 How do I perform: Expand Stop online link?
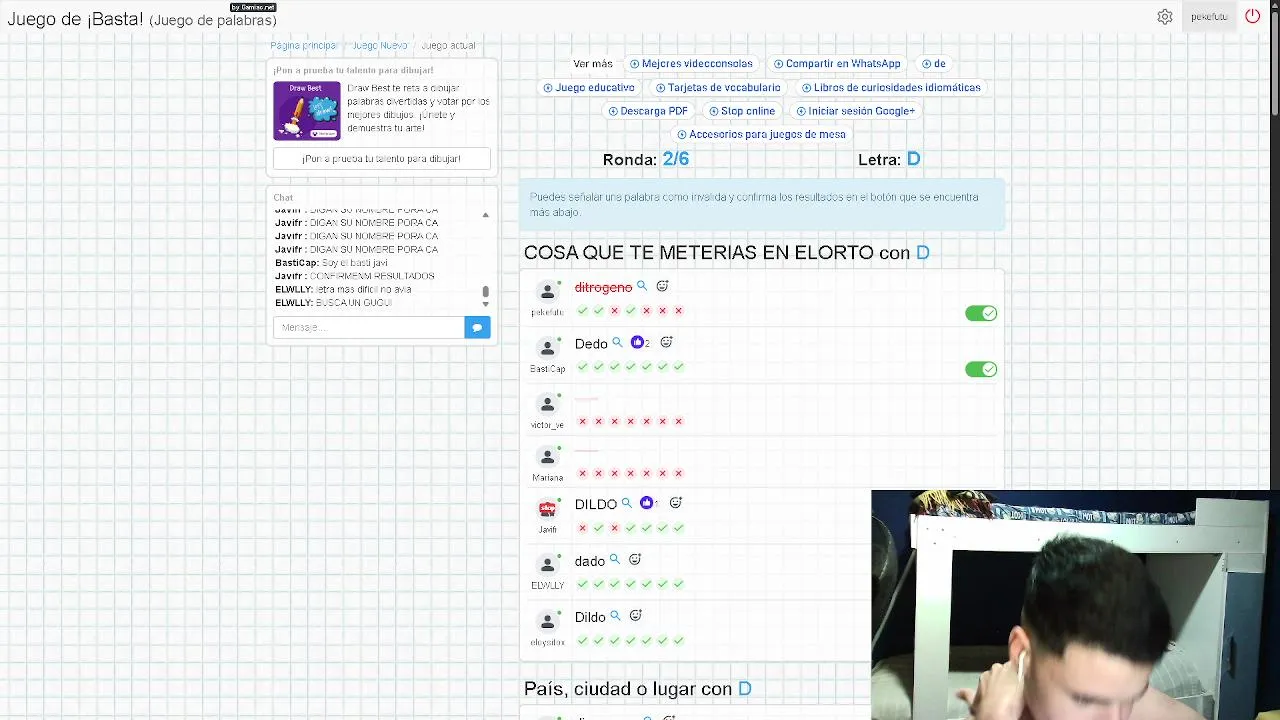coord(742,111)
